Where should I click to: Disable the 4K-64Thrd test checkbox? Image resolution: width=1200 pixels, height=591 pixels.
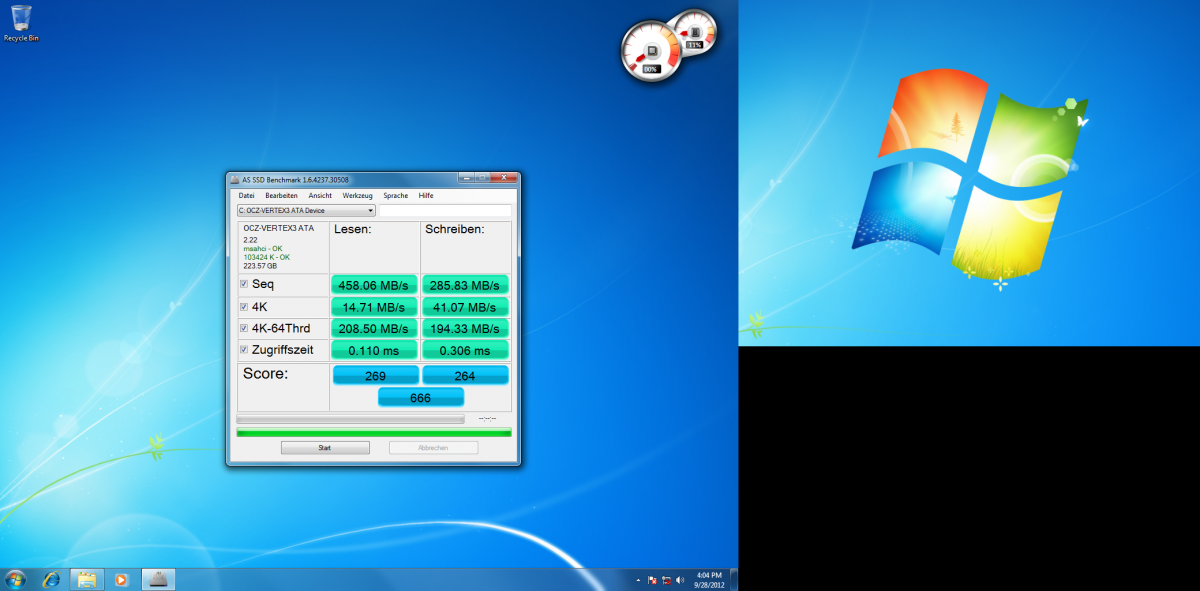click(x=244, y=329)
